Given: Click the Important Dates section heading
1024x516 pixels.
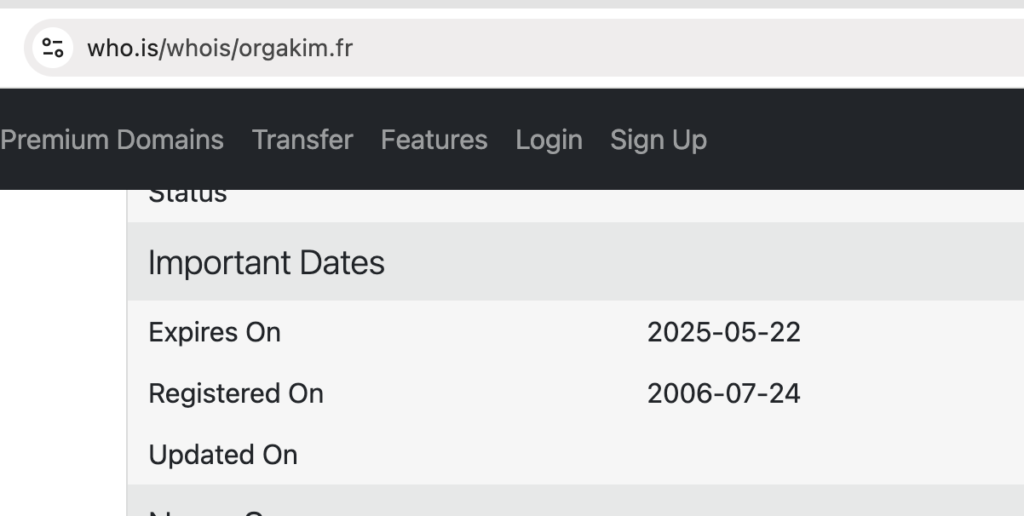Looking at the screenshot, I should 266,263.
